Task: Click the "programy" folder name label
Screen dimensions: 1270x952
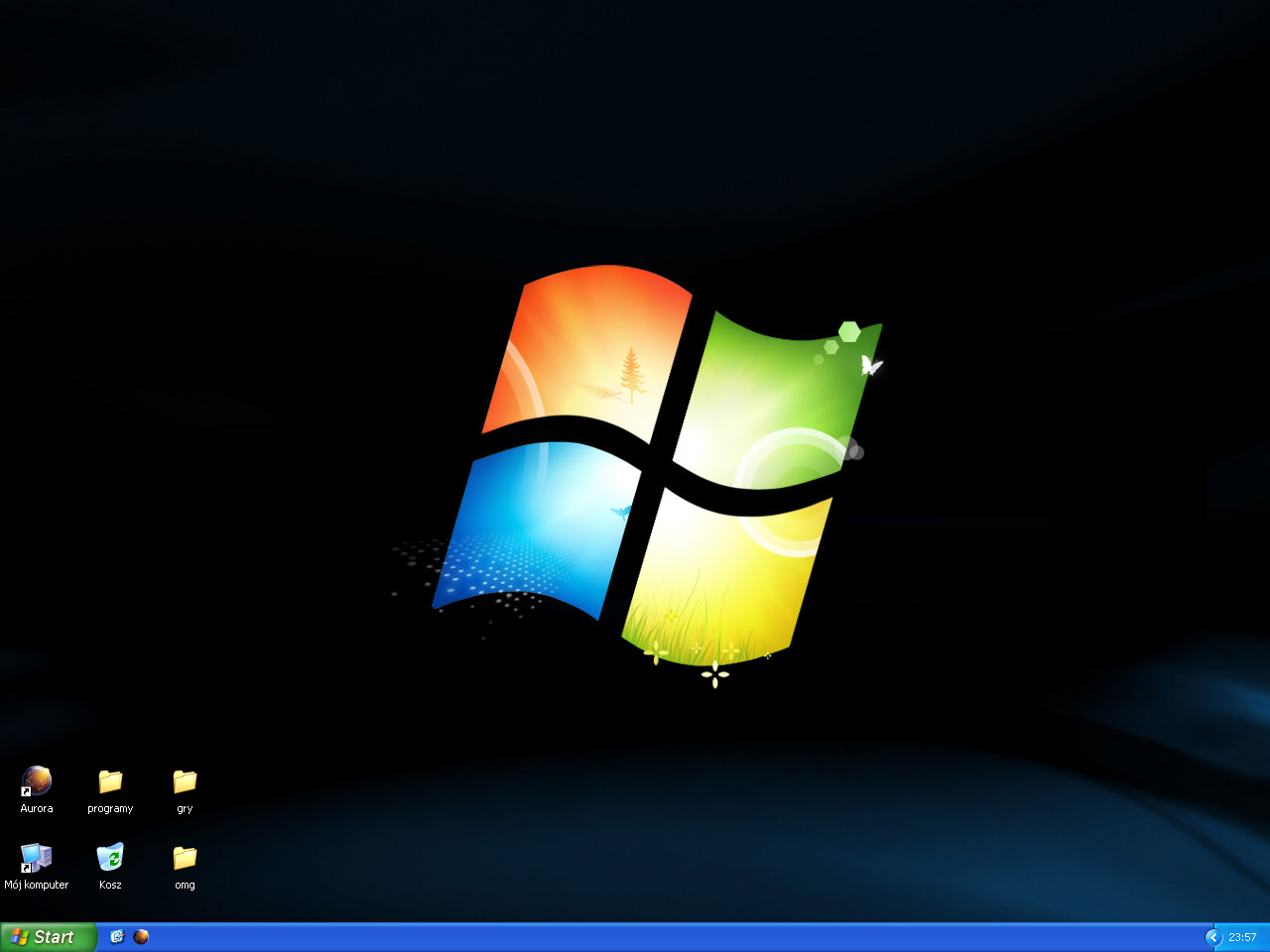Action: pos(110,809)
